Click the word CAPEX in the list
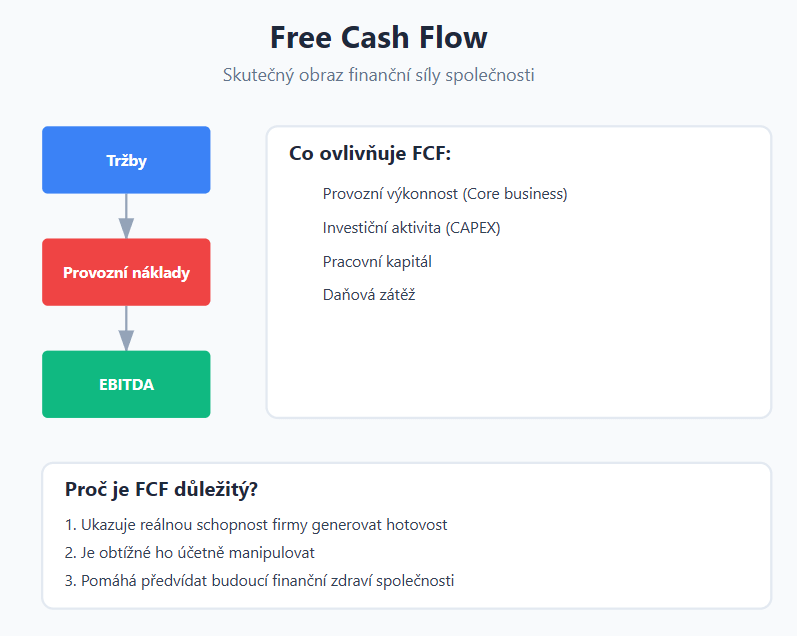This screenshot has height=636, width=797. click(x=473, y=228)
